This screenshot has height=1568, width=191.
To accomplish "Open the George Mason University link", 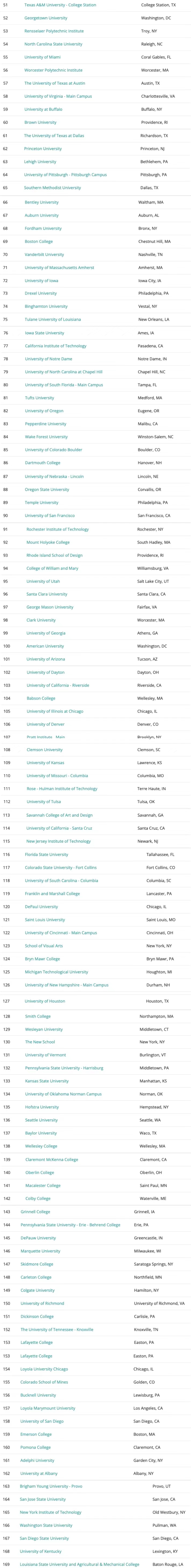I will (50, 607).
